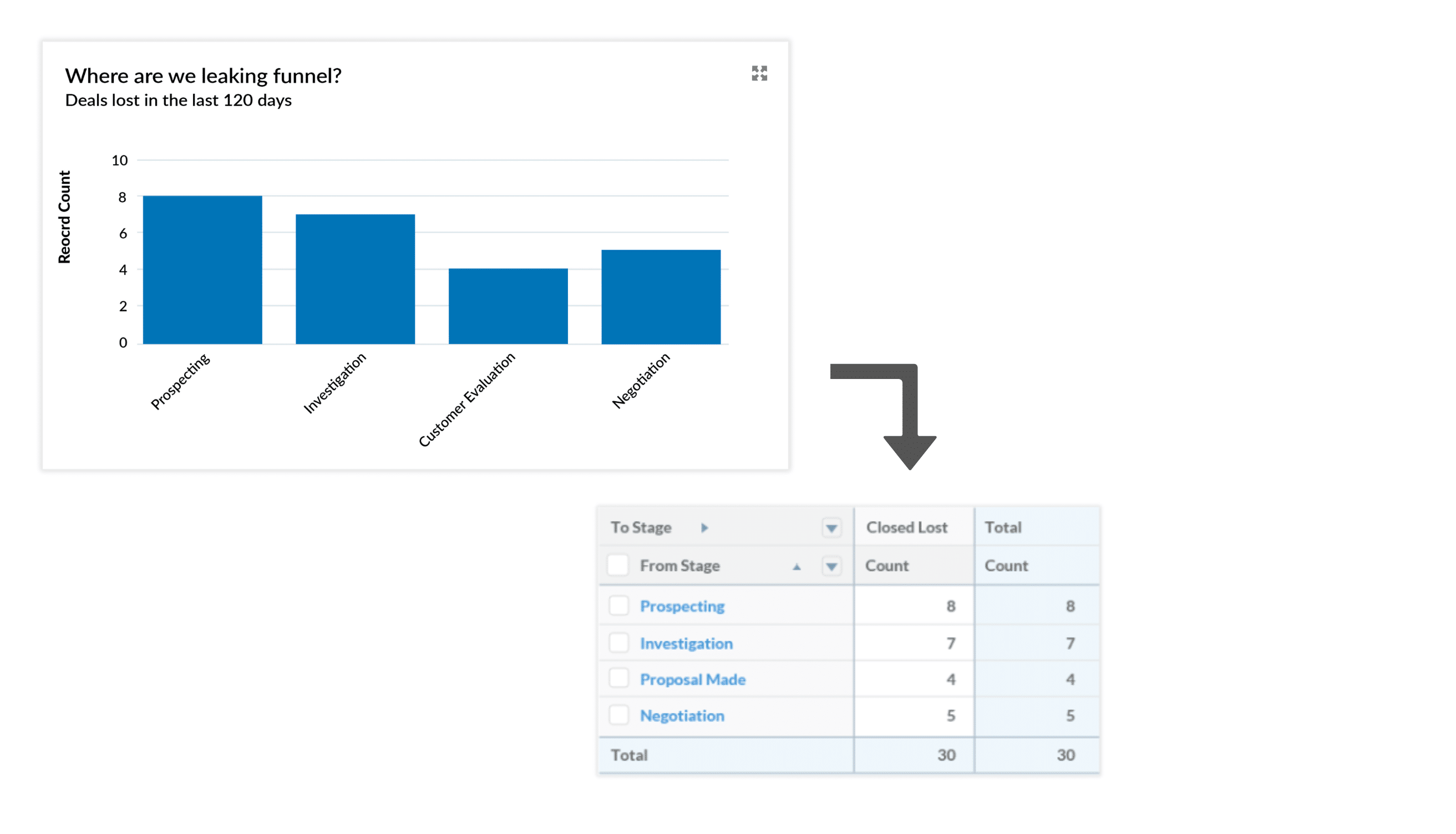The image size is (1456, 834).
Task: Click the Prospecting bar in the chart
Action: click(x=202, y=270)
